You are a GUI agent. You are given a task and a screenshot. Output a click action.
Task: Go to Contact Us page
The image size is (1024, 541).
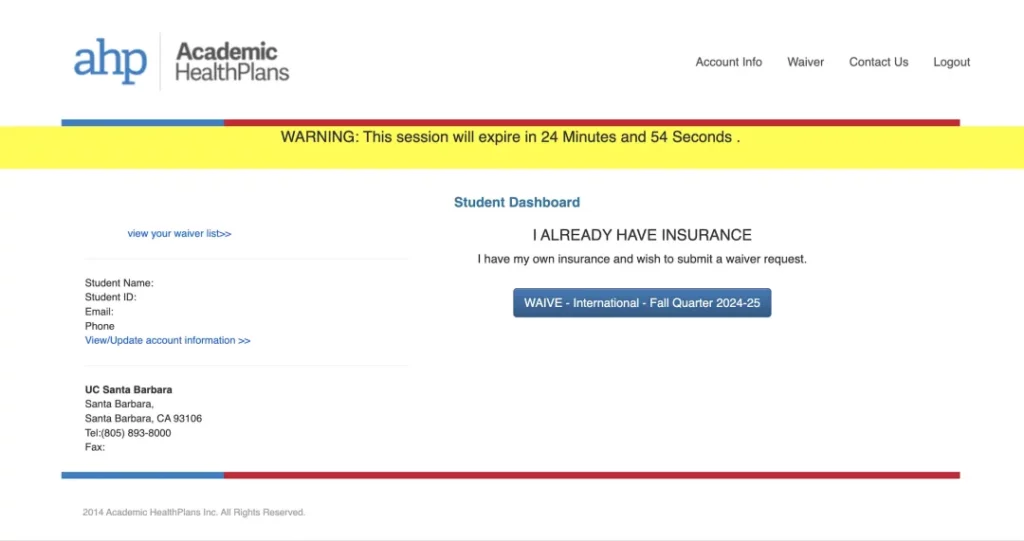tap(878, 62)
